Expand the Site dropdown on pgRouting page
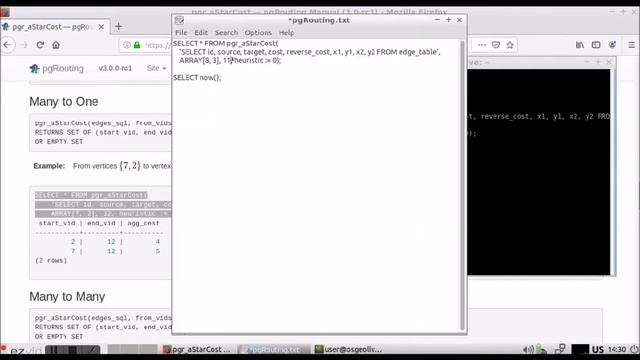 click(156, 68)
